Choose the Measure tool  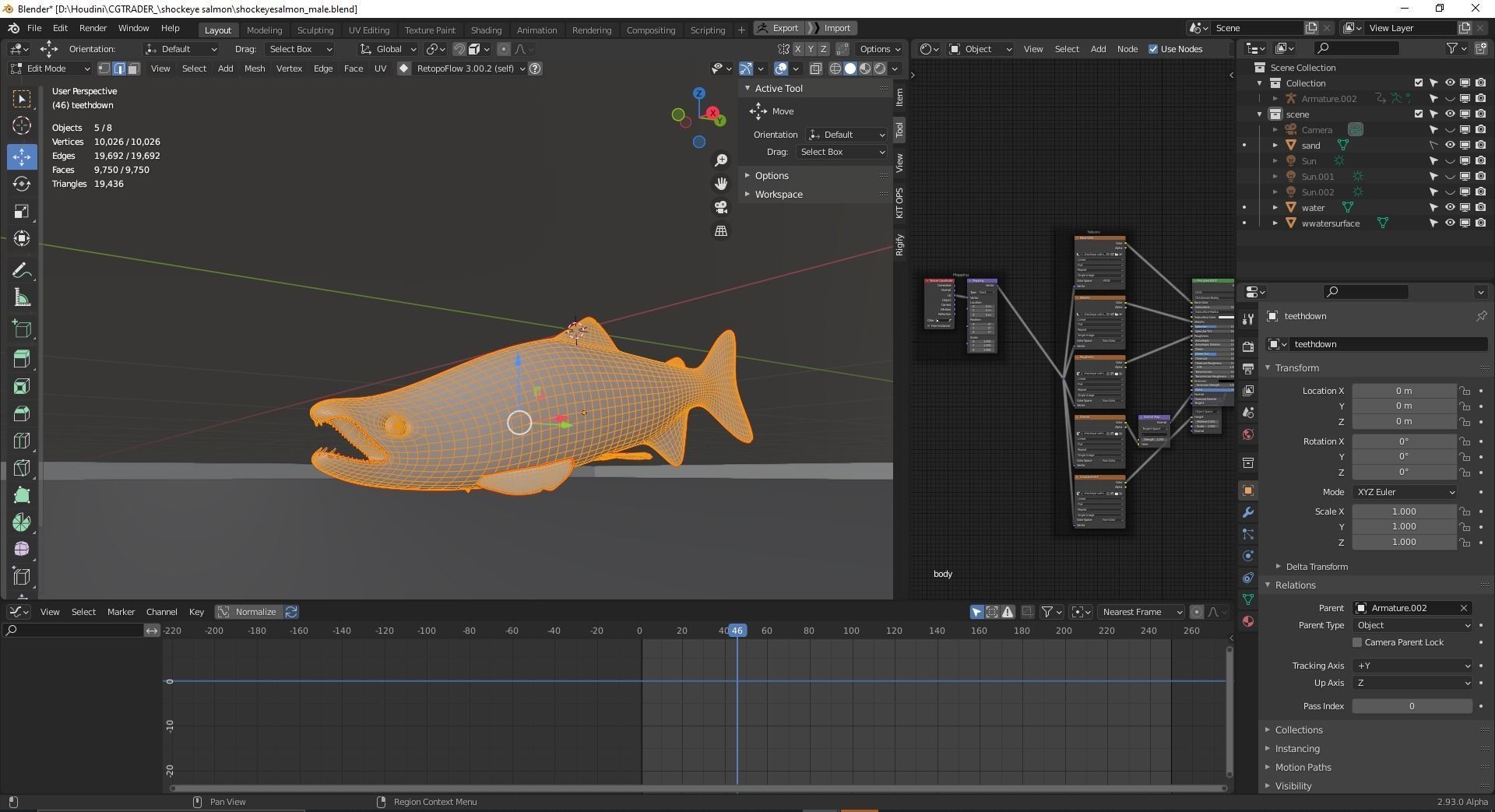click(x=22, y=298)
